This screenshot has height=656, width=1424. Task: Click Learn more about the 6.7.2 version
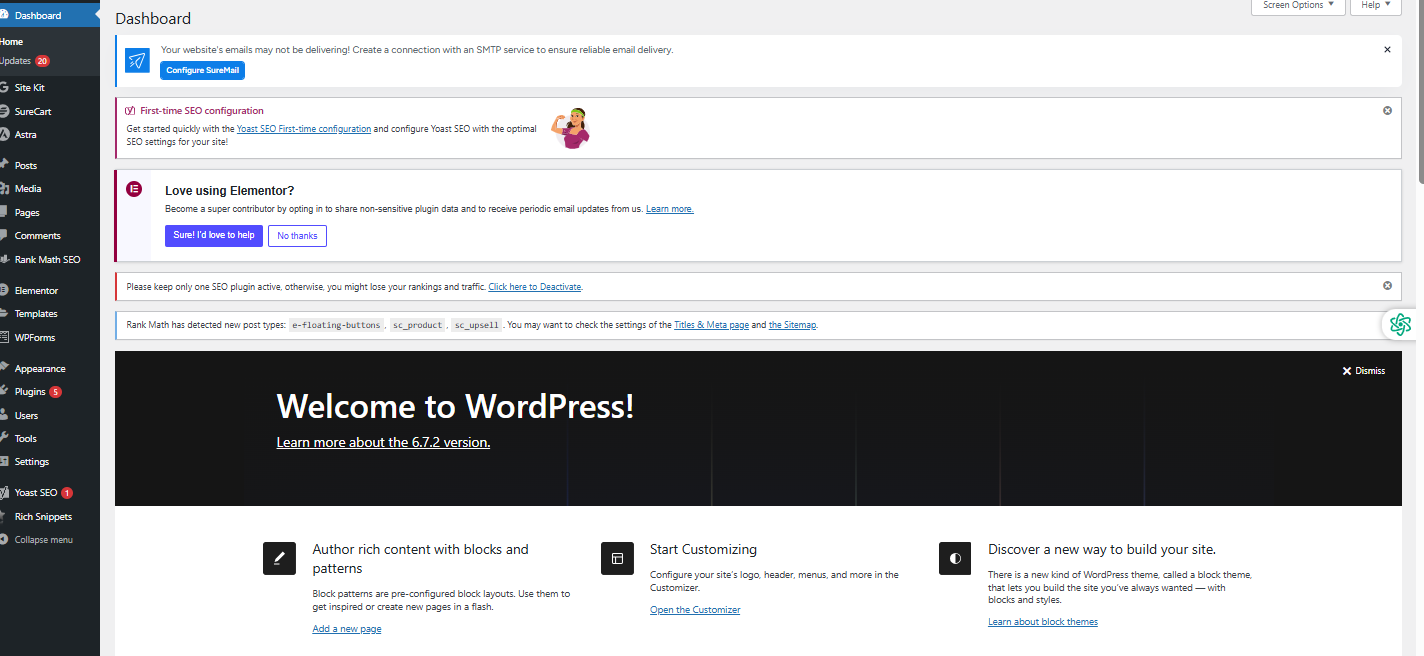(383, 442)
